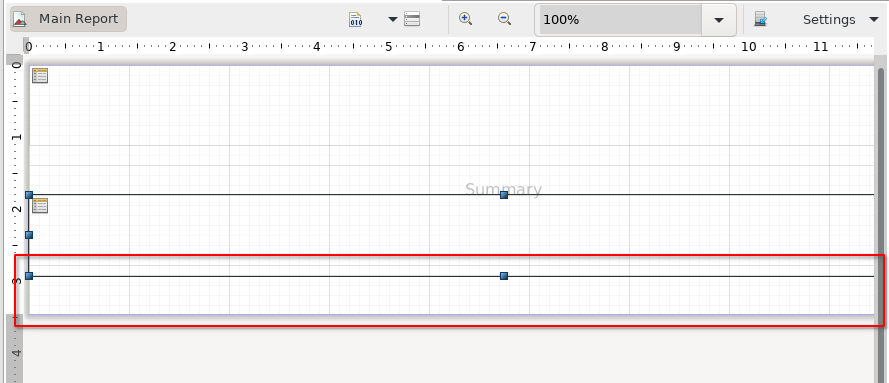Click the bottom center selection handle
The width and height of the screenshot is (889, 383).
pyautogui.click(x=503, y=276)
